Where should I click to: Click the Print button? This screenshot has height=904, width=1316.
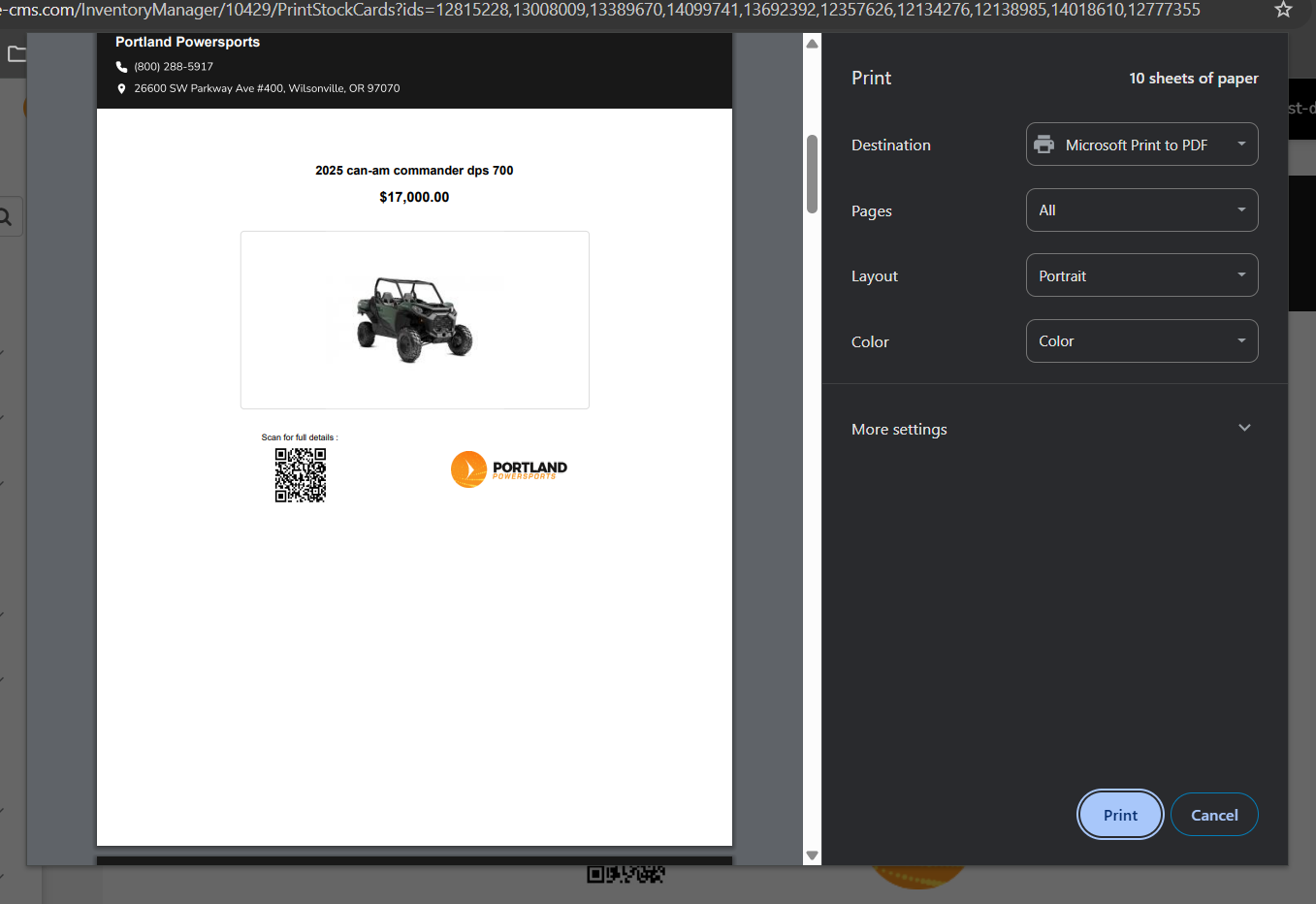[x=1120, y=815]
